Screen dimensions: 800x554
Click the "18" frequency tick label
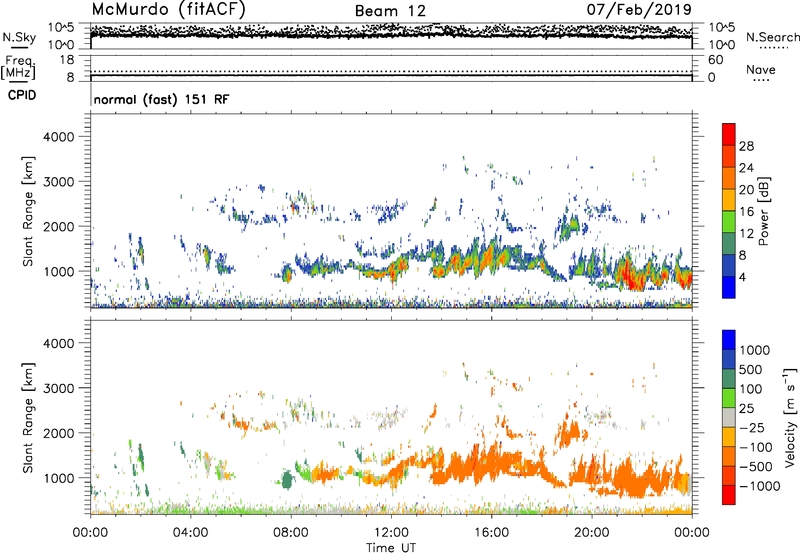tap(67, 60)
